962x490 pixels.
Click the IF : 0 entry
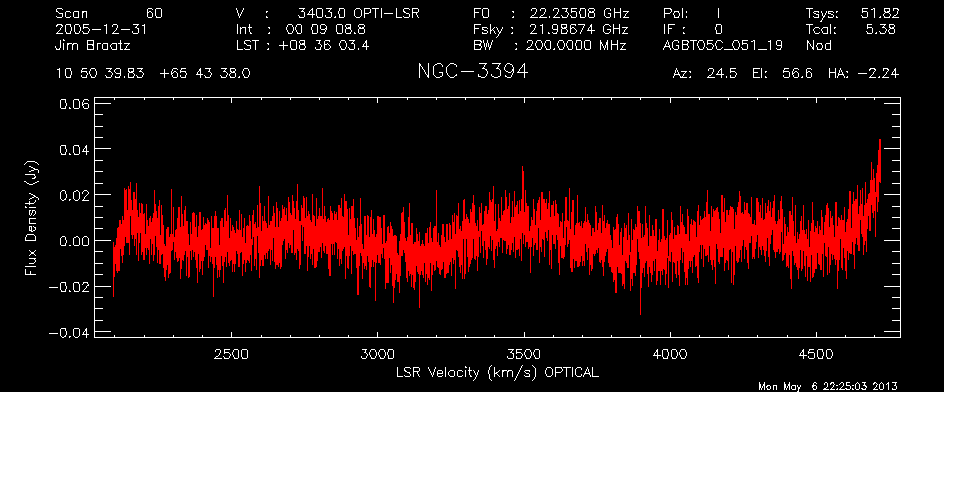[693, 29]
